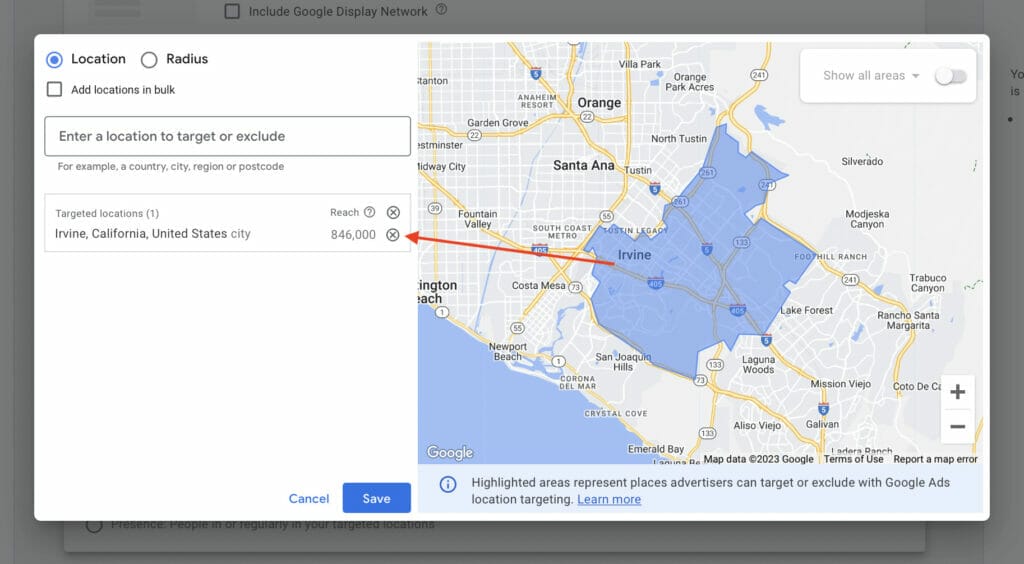Turn on the Show all areas switch
This screenshot has height=564, width=1024.
950,76
